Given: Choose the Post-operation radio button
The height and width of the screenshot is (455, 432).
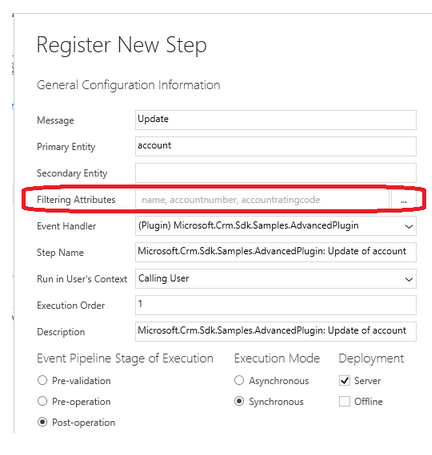Looking at the screenshot, I should click(42, 422).
